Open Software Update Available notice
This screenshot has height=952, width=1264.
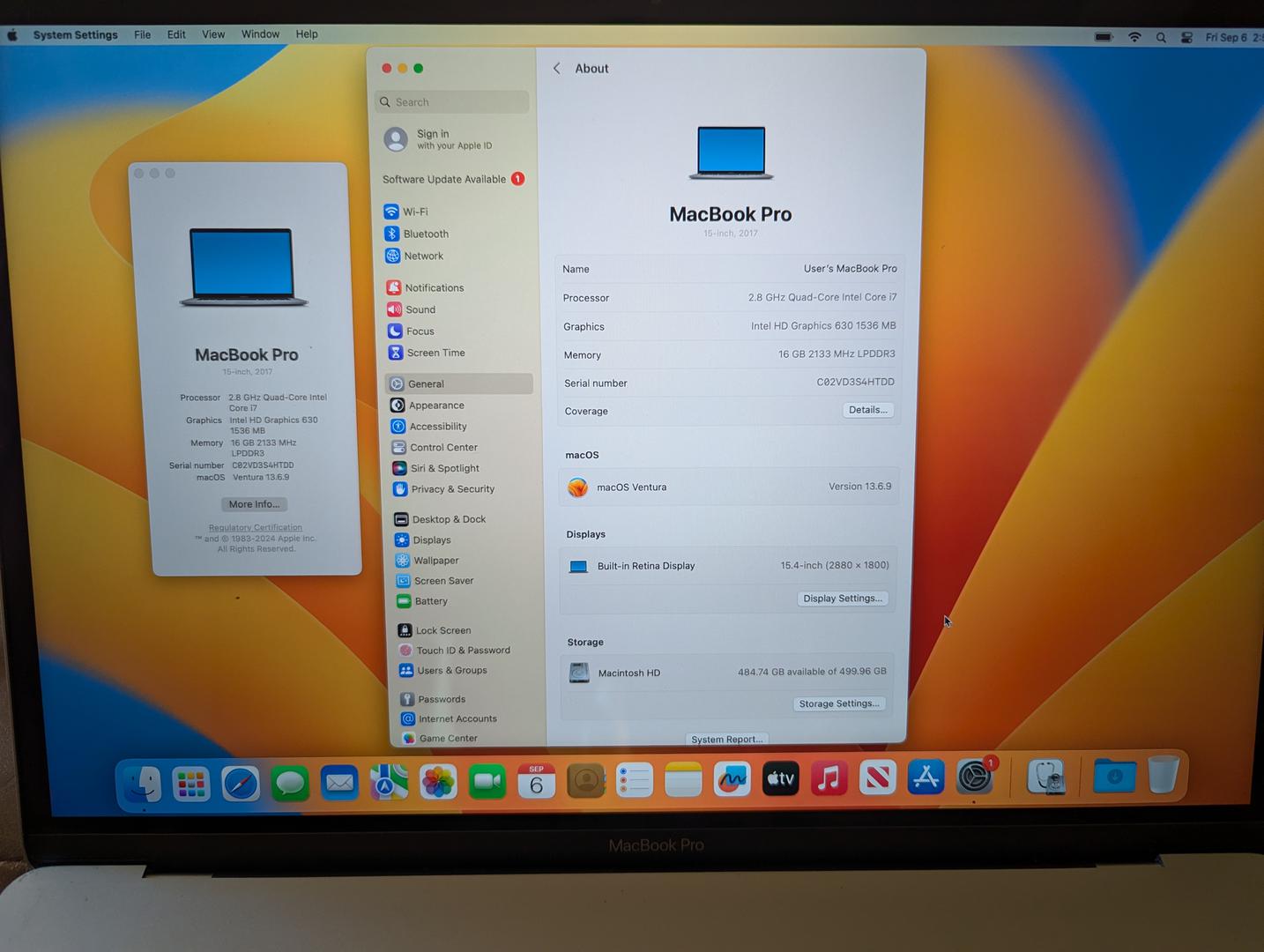(453, 179)
